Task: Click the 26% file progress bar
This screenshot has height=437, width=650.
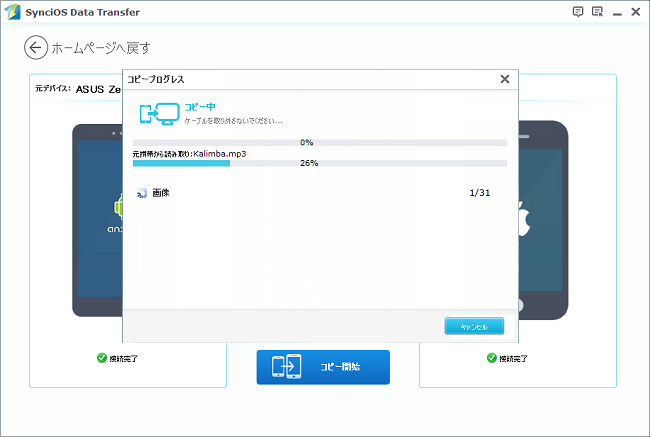Action: coord(319,162)
